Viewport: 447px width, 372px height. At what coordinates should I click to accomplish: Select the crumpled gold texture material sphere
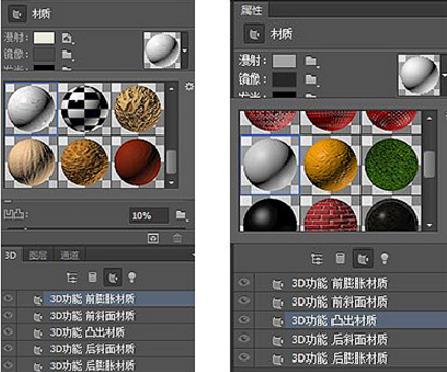(x=137, y=108)
